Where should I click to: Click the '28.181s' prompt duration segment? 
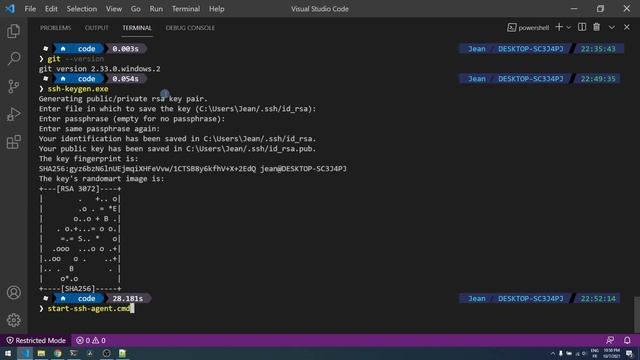(x=127, y=299)
